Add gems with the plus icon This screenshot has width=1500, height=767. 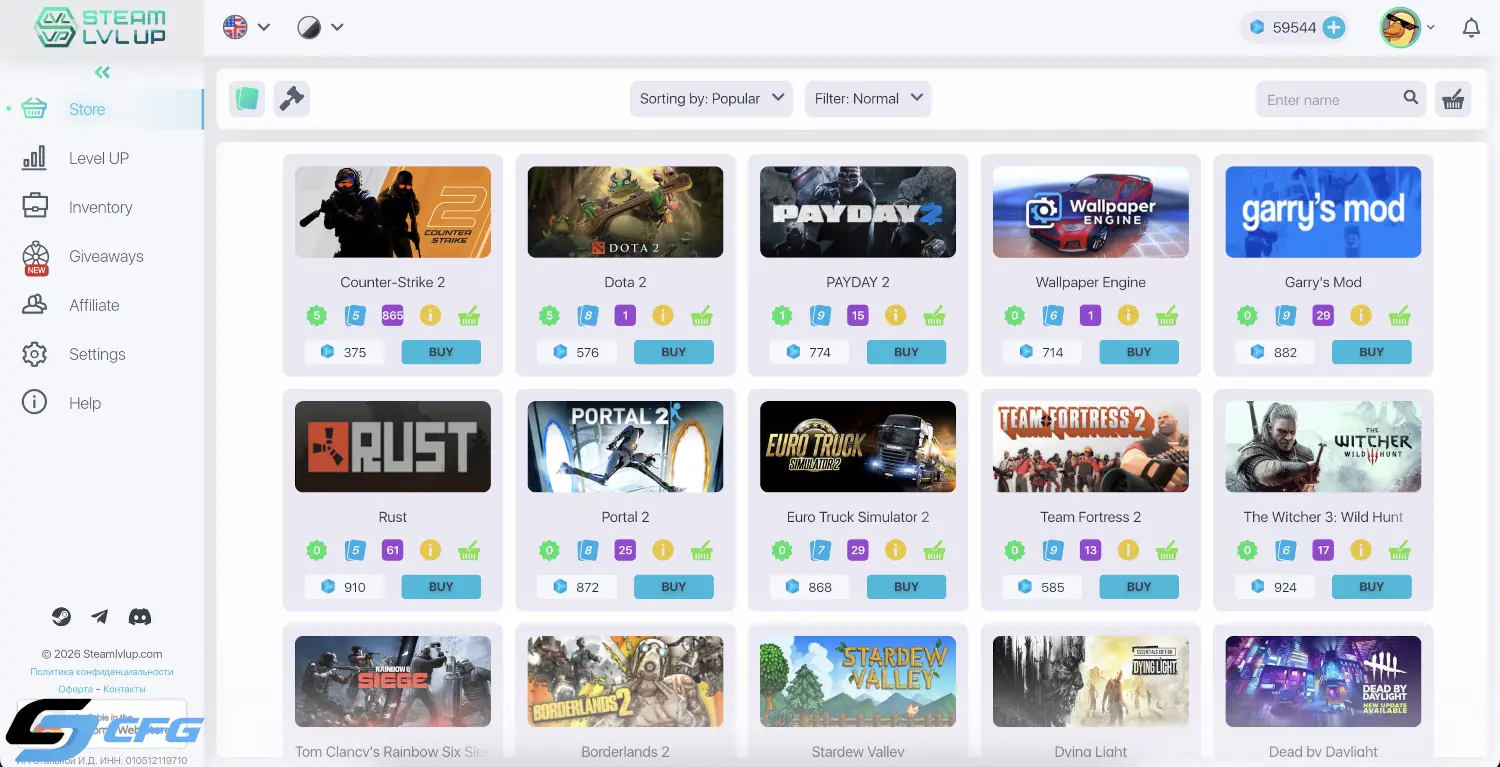point(1333,28)
